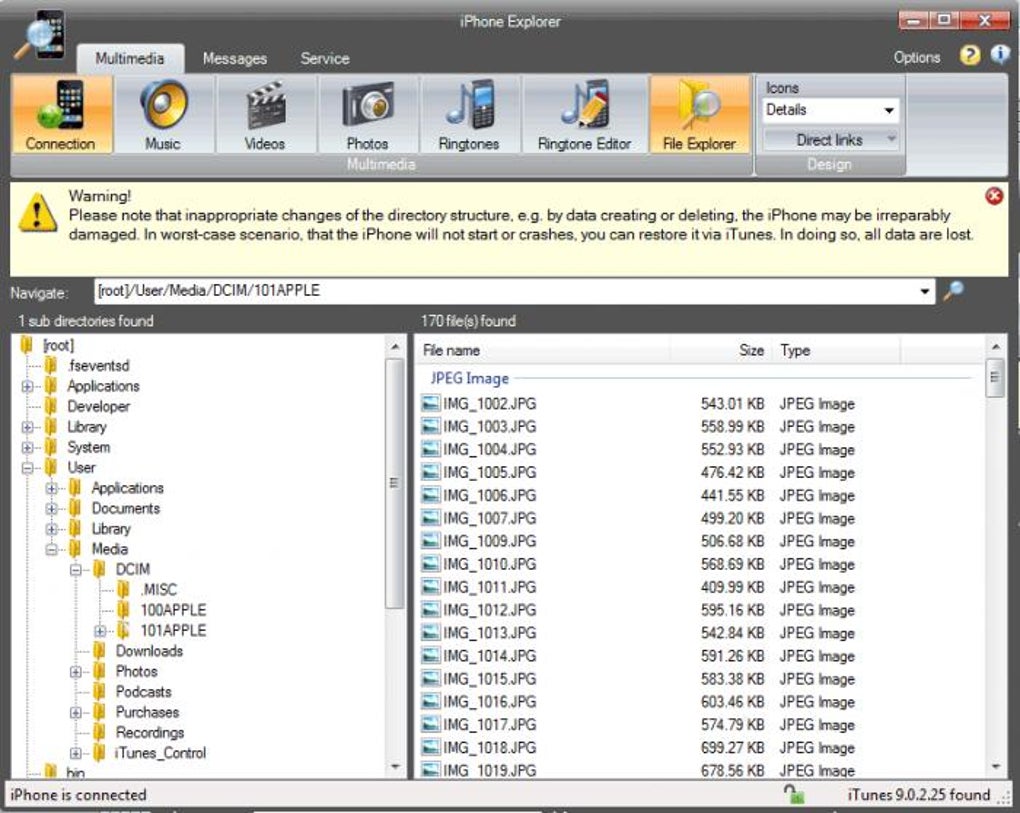1020x813 pixels.
Task: Expand the 101APPLE folder
Action: [x=100, y=631]
